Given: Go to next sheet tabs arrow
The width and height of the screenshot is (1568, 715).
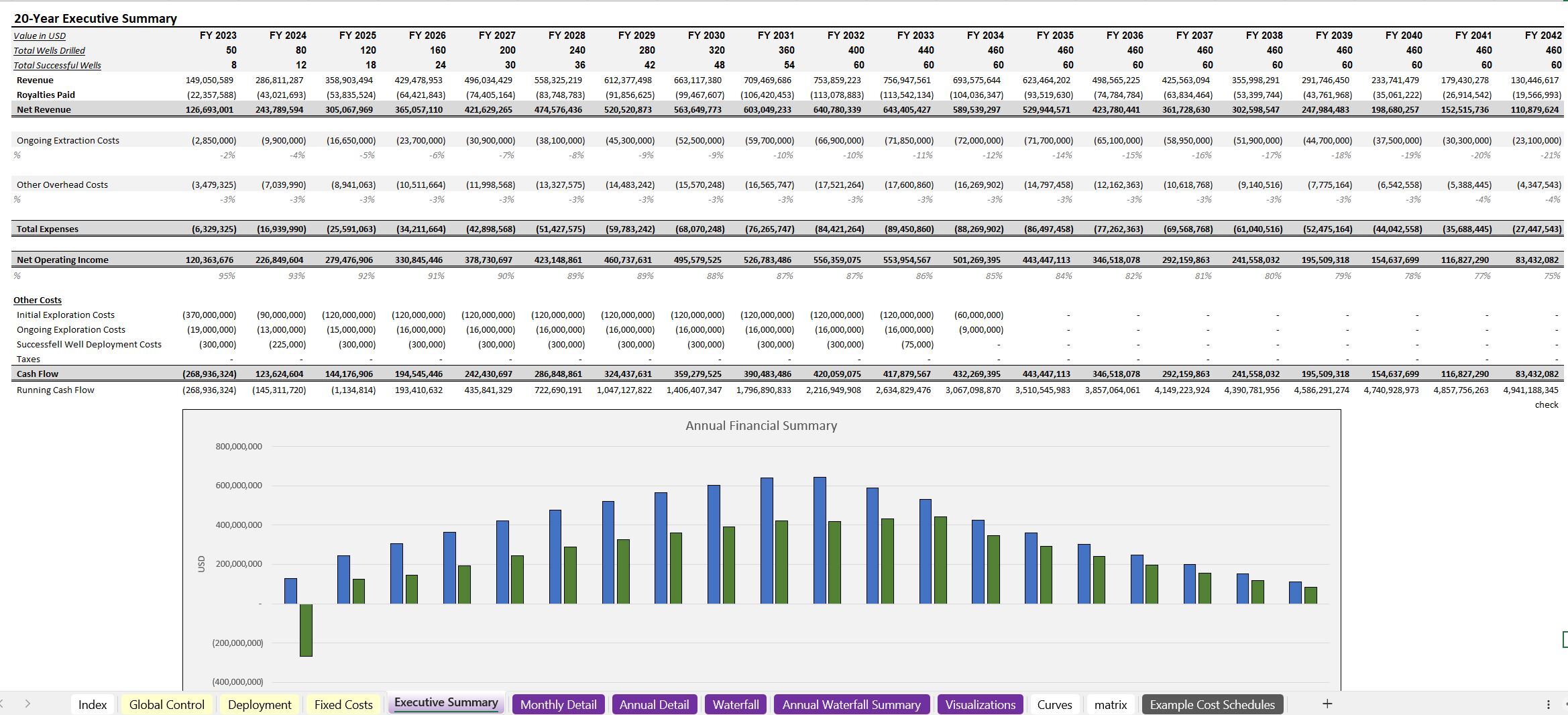Looking at the screenshot, I should click(27, 704).
